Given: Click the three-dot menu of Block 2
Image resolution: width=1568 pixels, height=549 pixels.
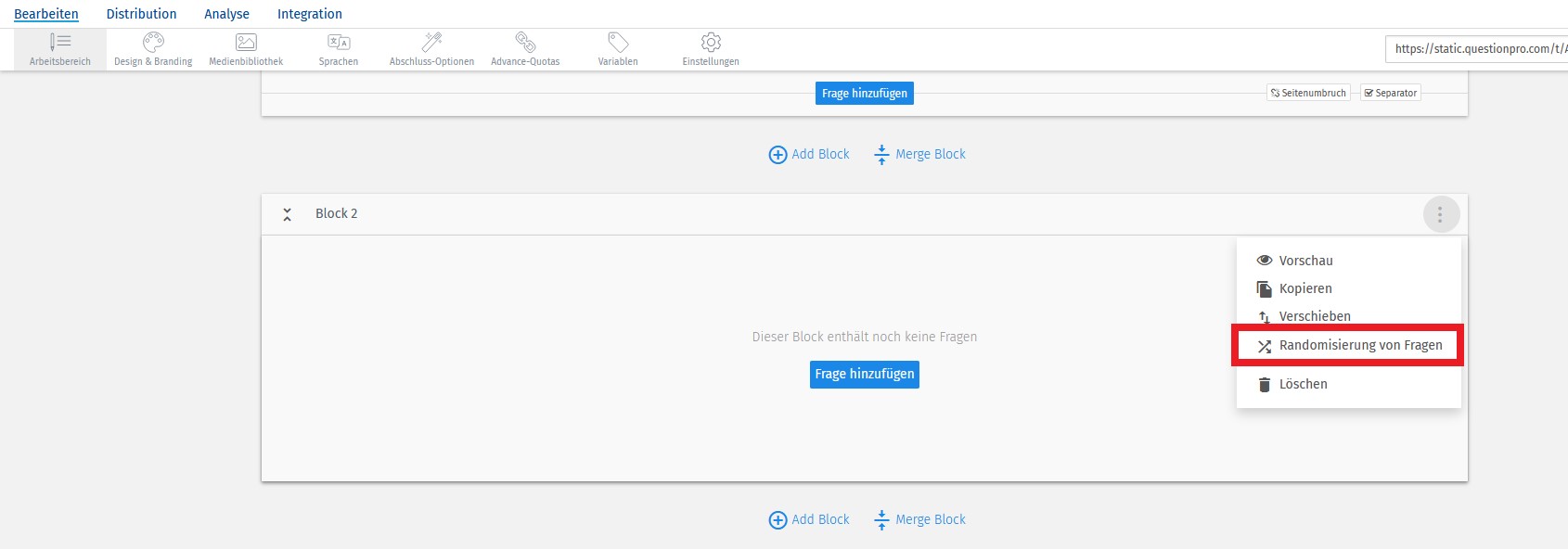Looking at the screenshot, I should [1441, 214].
